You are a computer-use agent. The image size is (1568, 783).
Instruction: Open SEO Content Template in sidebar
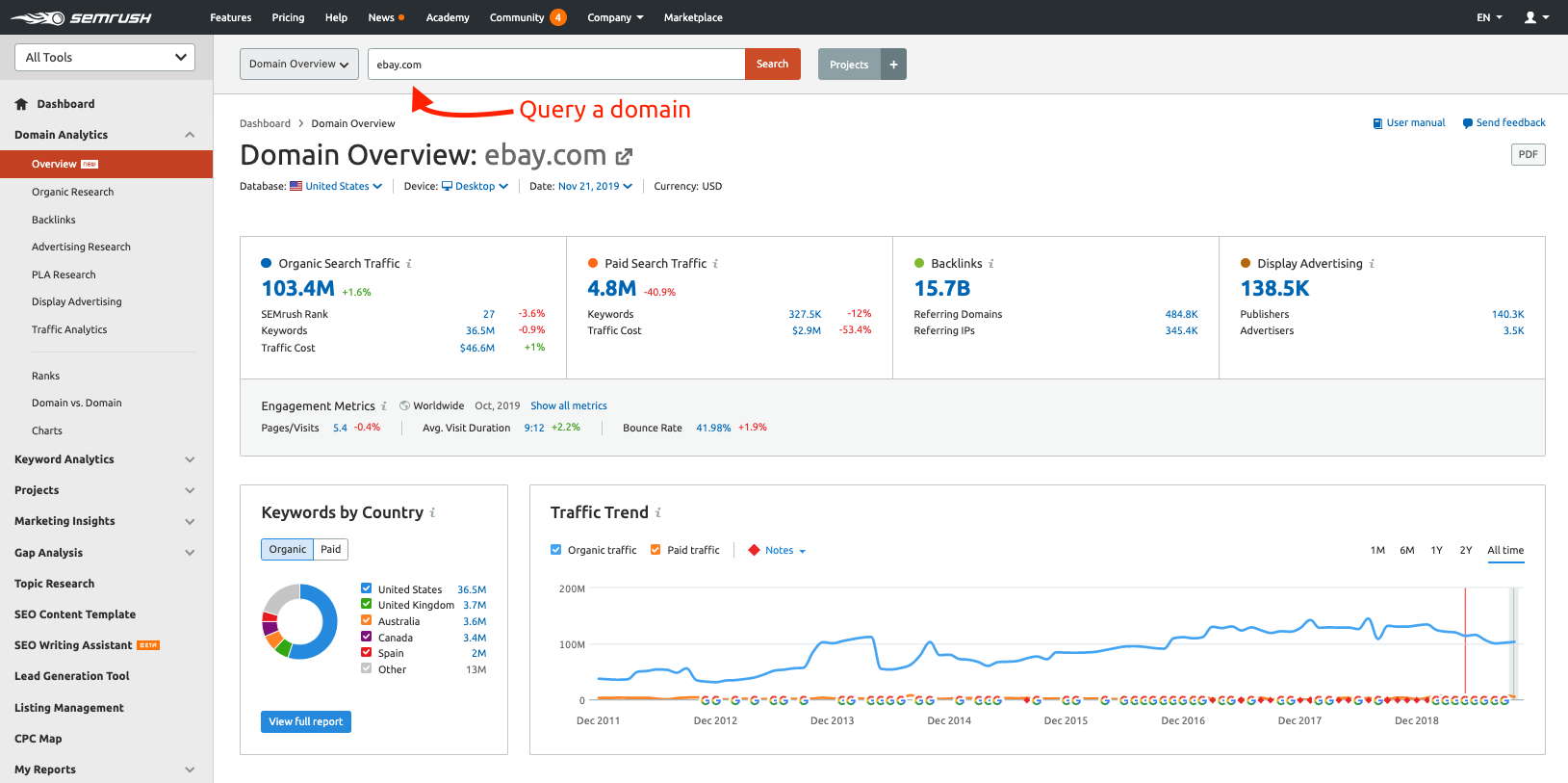(75, 614)
